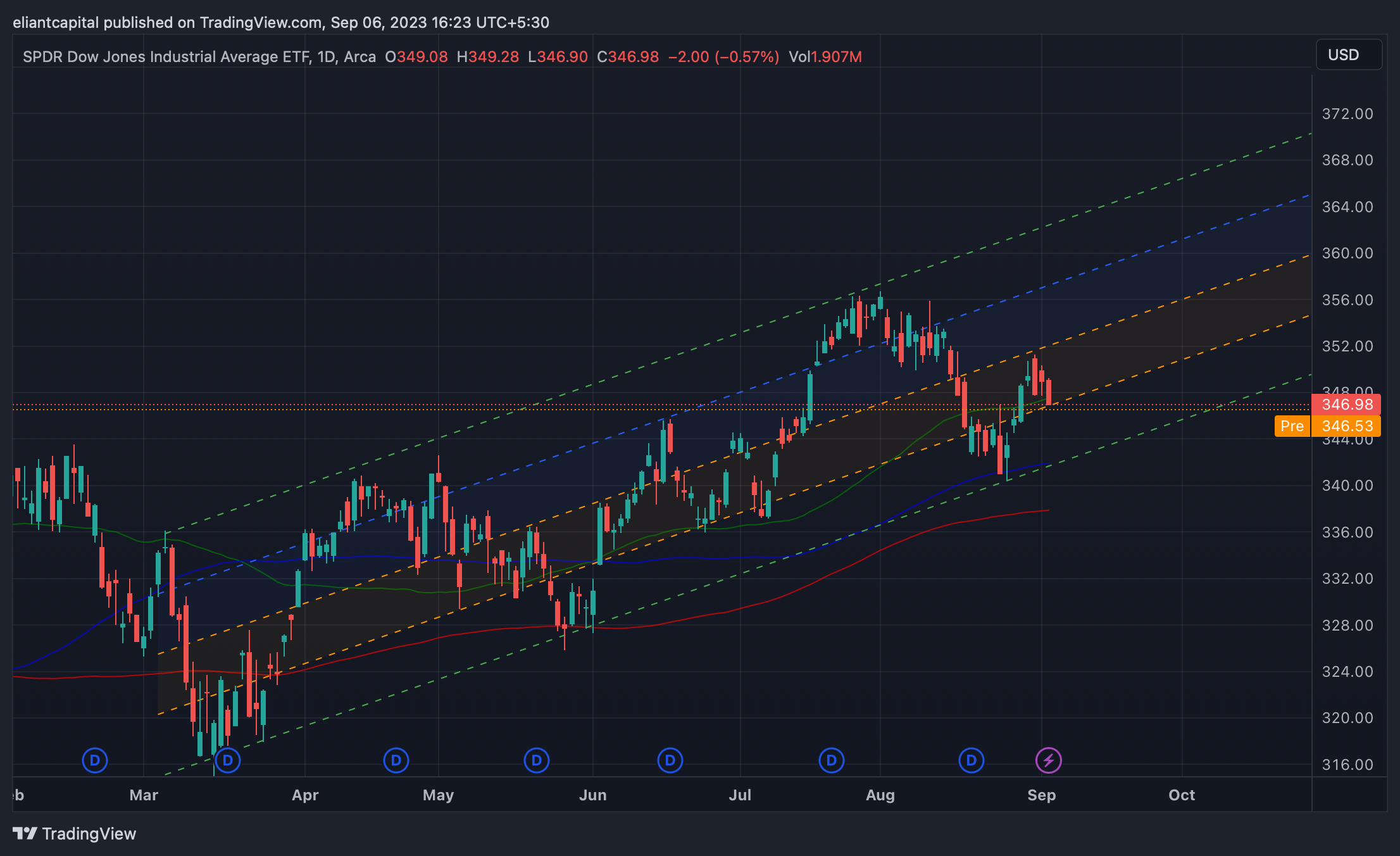This screenshot has height=856, width=1400.
Task: Click the purple lightning bolt earnings icon
Action: [1048, 760]
